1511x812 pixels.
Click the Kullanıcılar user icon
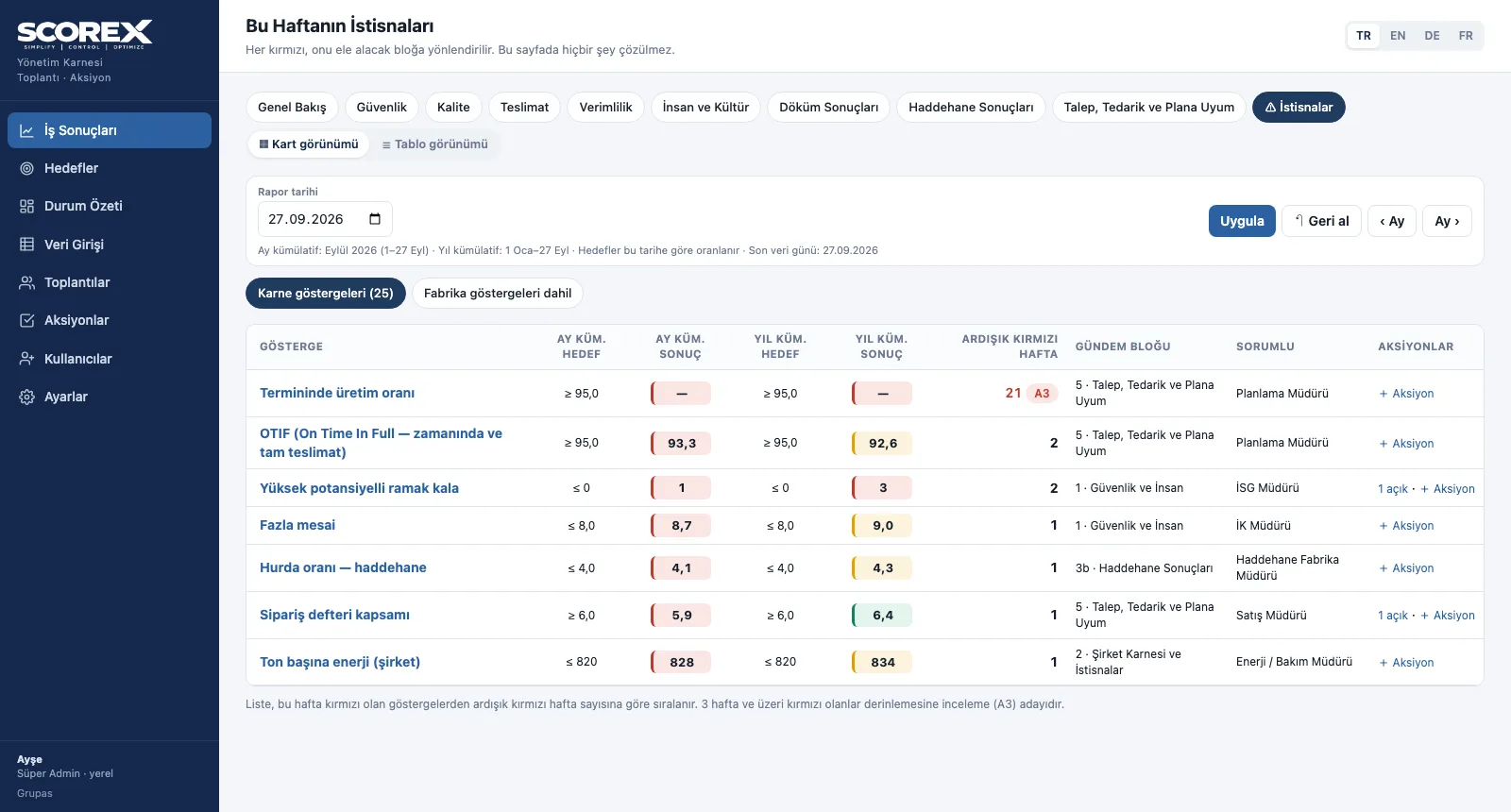point(27,359)
